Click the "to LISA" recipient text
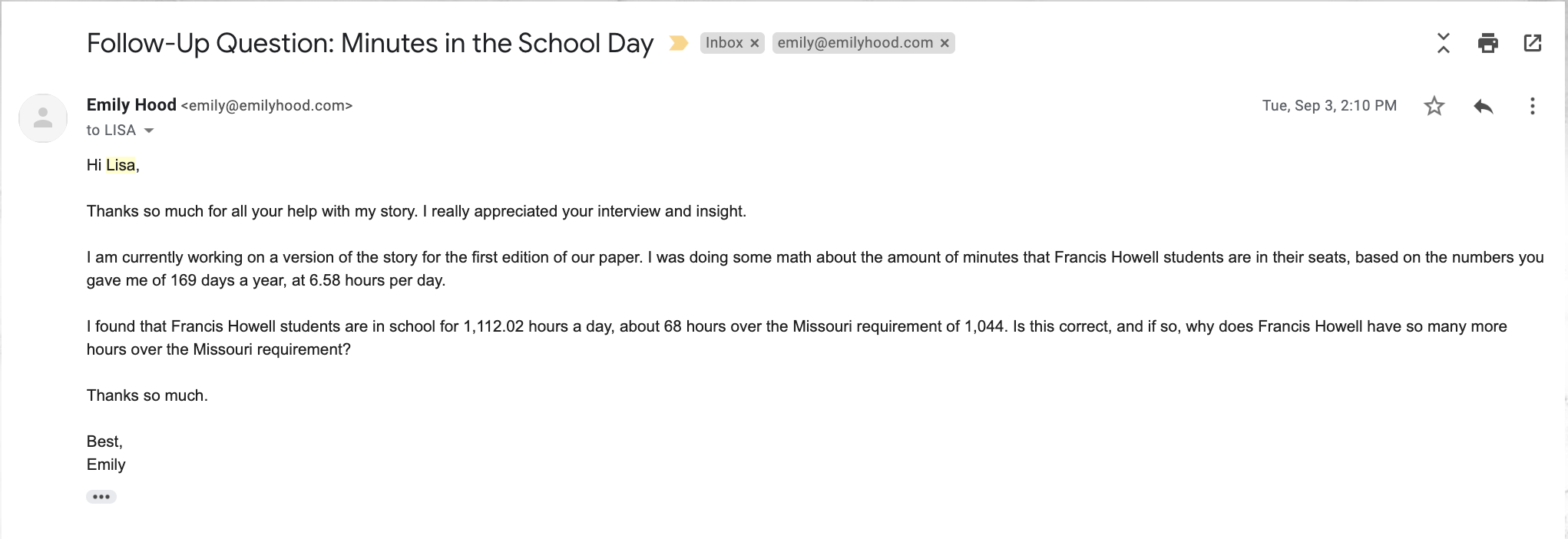The image size is (1568, 539). [x=111, y=131]
